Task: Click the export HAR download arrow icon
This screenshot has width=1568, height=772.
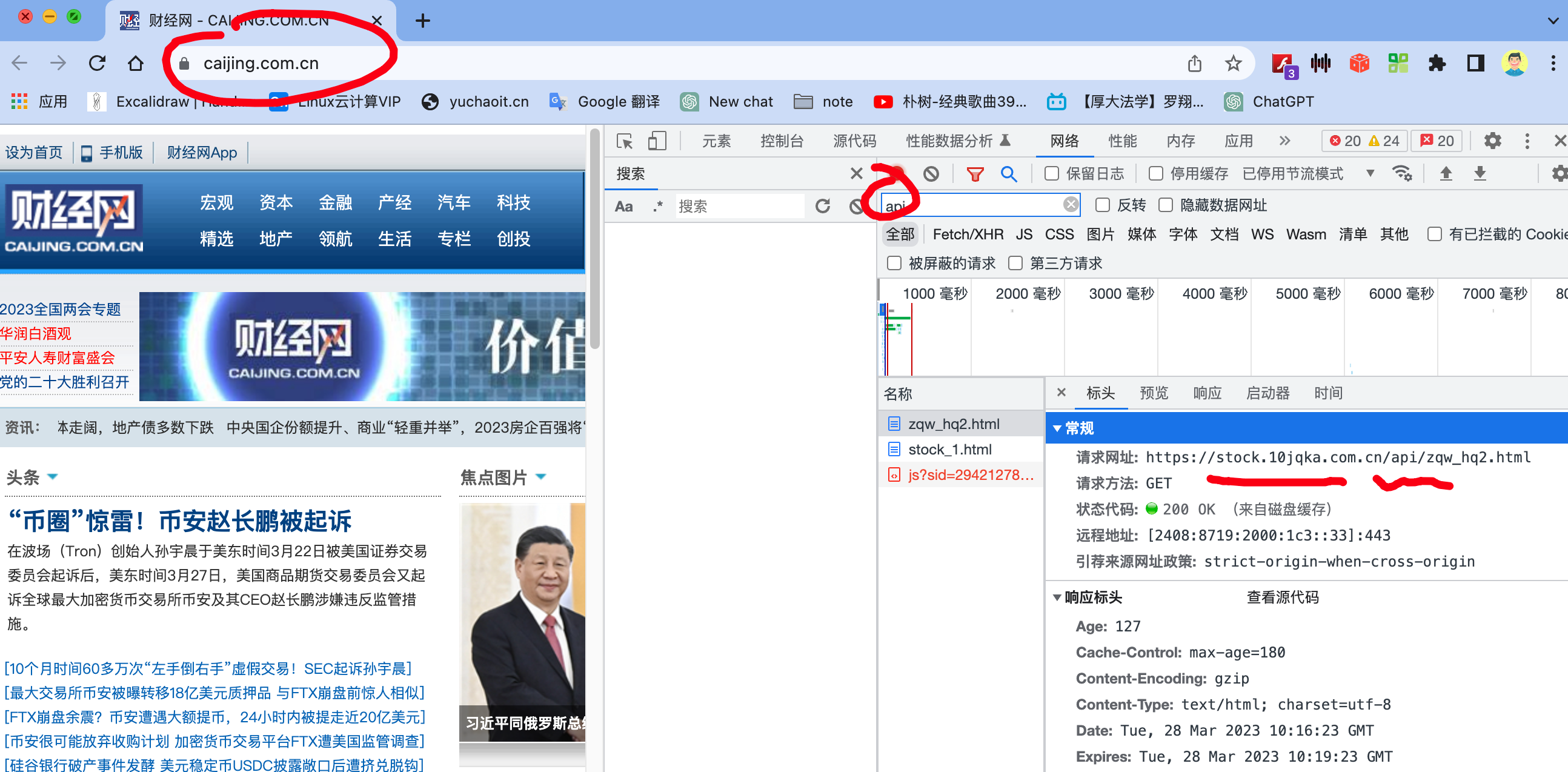Action: [x=1480, y=174]
